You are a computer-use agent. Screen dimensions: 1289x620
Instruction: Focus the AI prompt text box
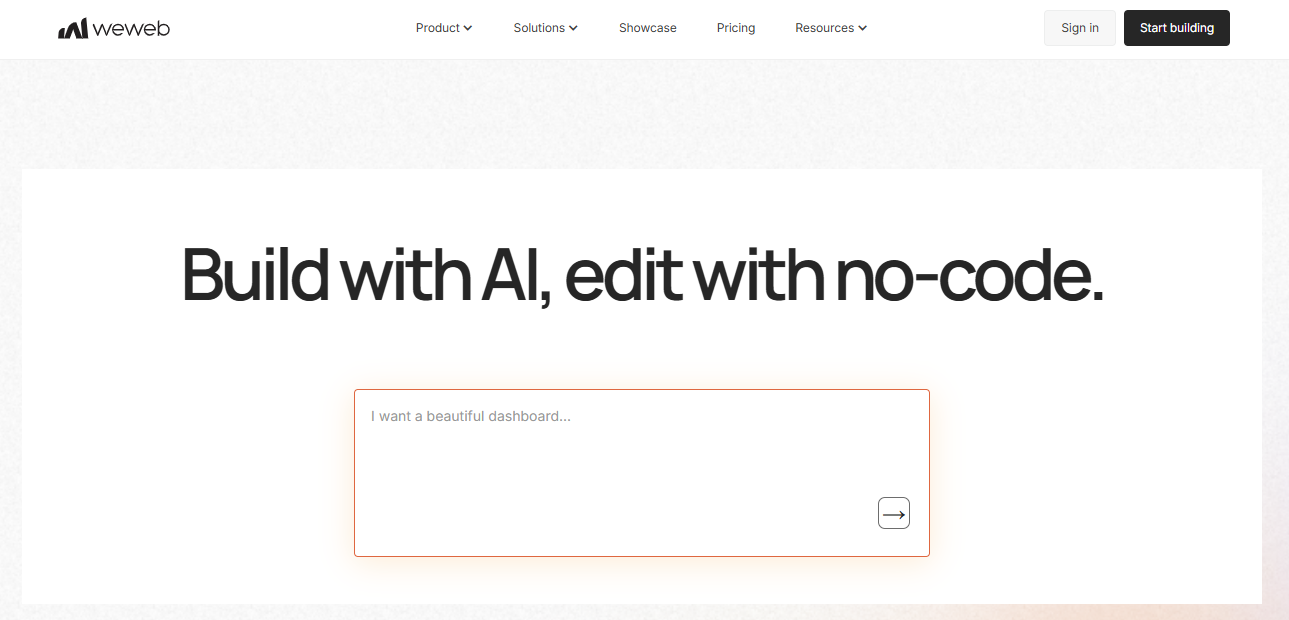(x=642, y=473)
